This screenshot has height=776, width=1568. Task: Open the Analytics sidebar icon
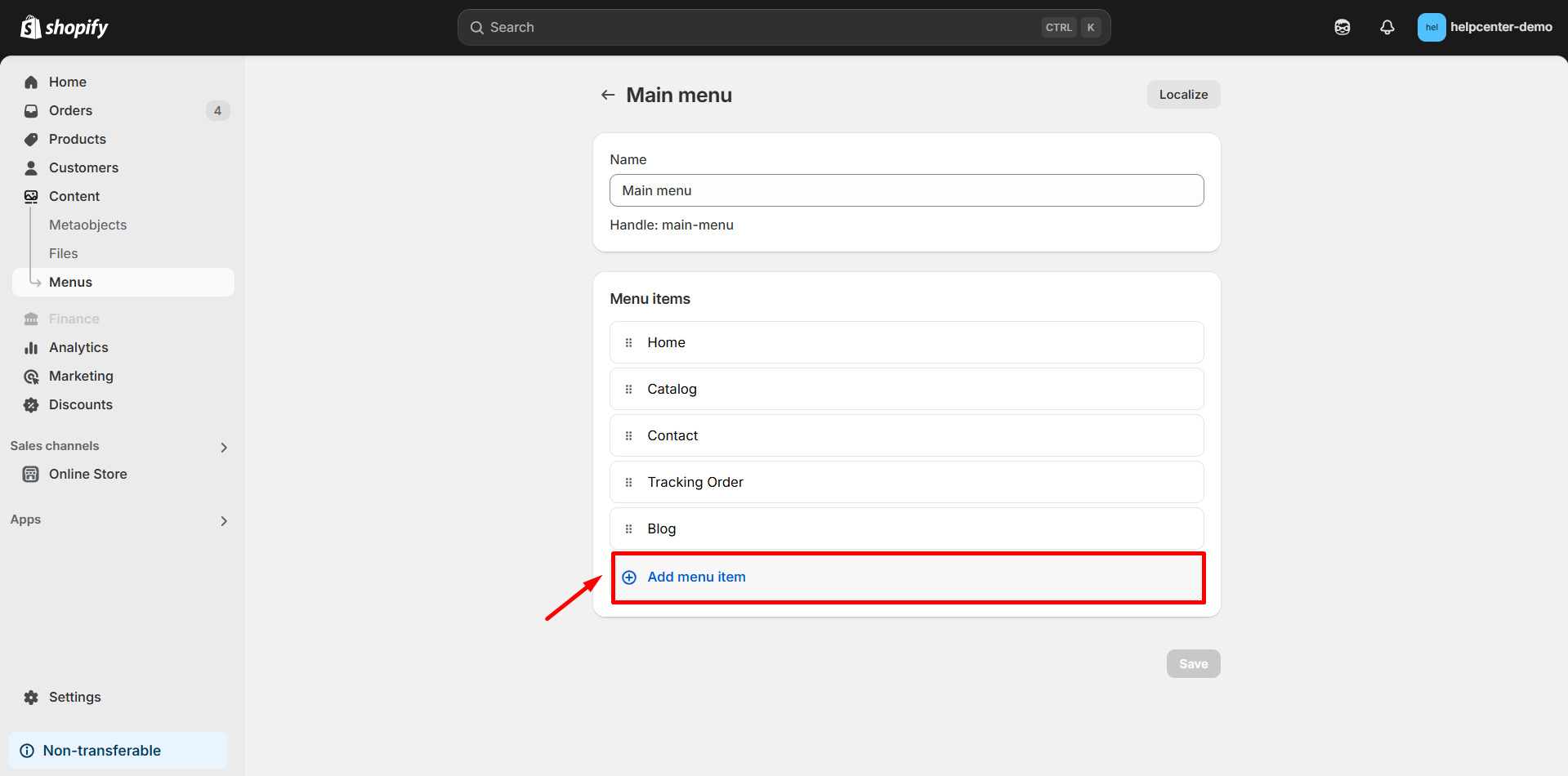tap(30, 347)
